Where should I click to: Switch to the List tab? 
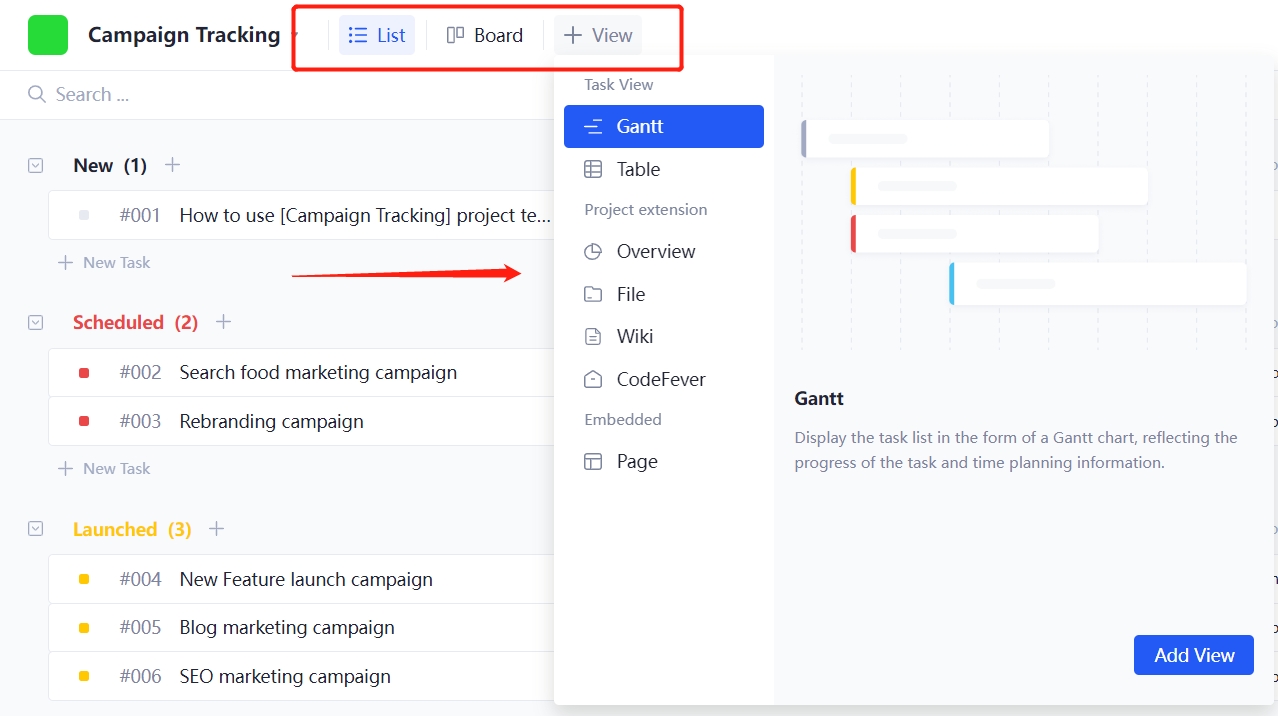tap(377, 34)
